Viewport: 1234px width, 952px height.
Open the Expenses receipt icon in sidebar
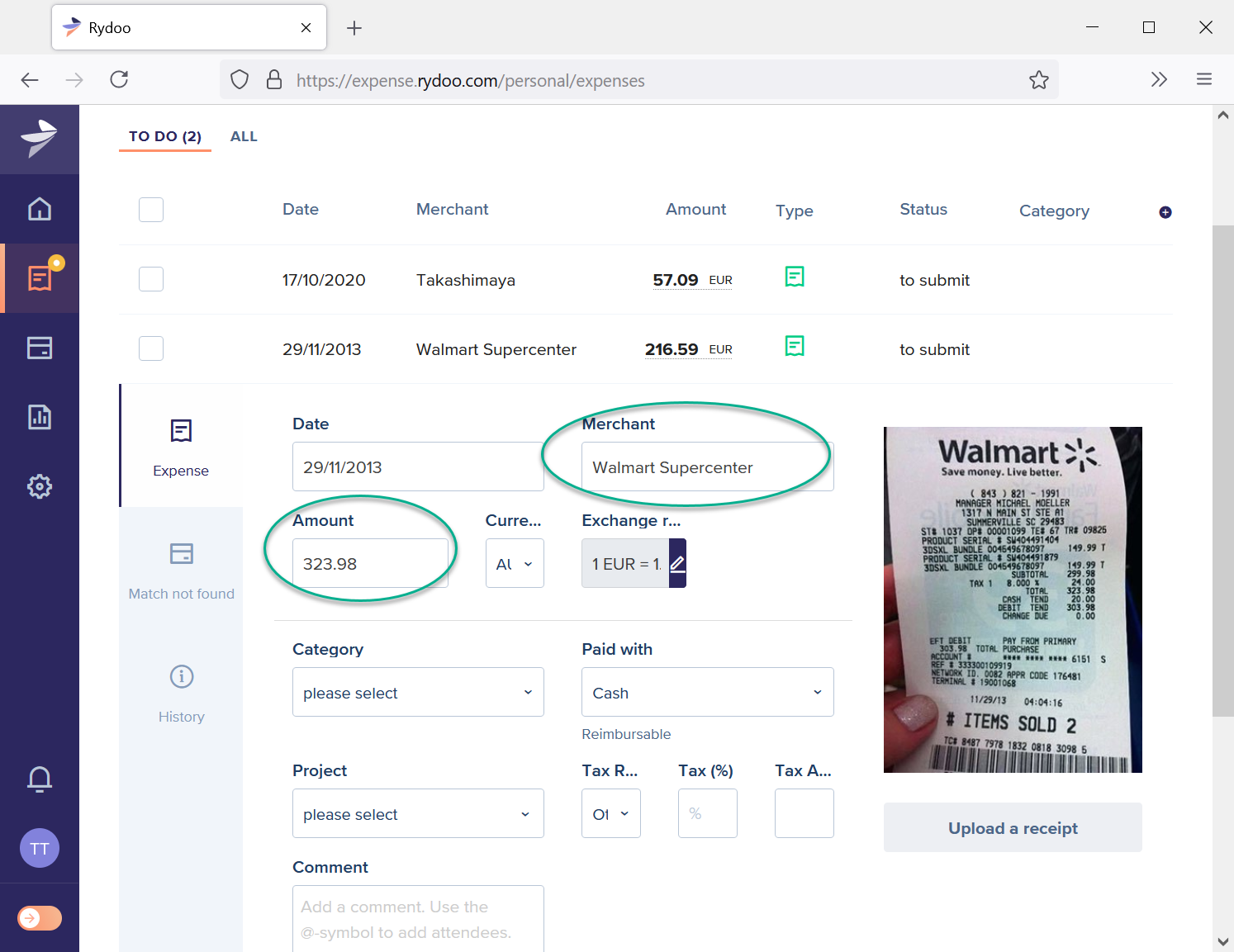point(40,278)
